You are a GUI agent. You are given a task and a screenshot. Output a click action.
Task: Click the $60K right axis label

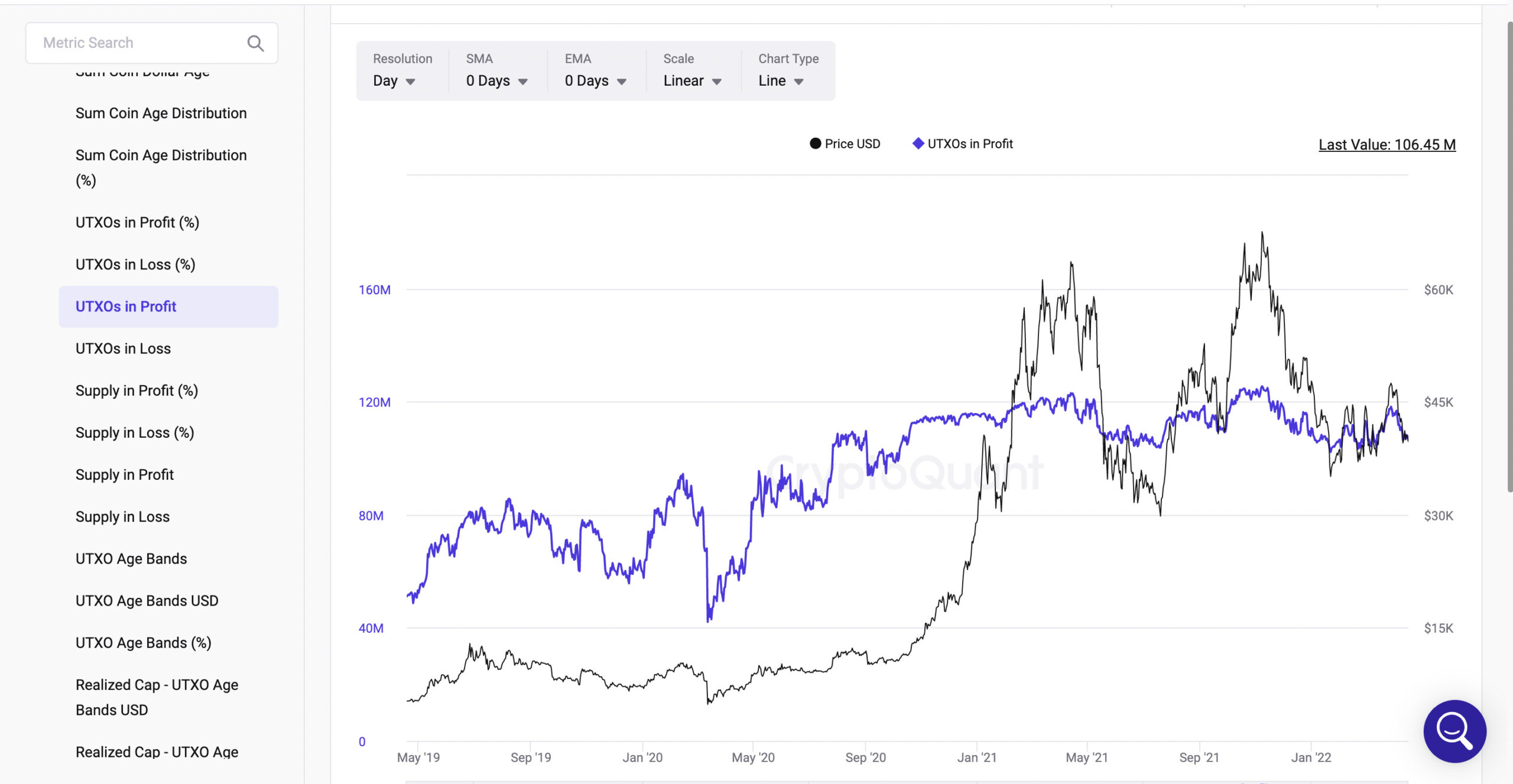(x=1439, y=289)
